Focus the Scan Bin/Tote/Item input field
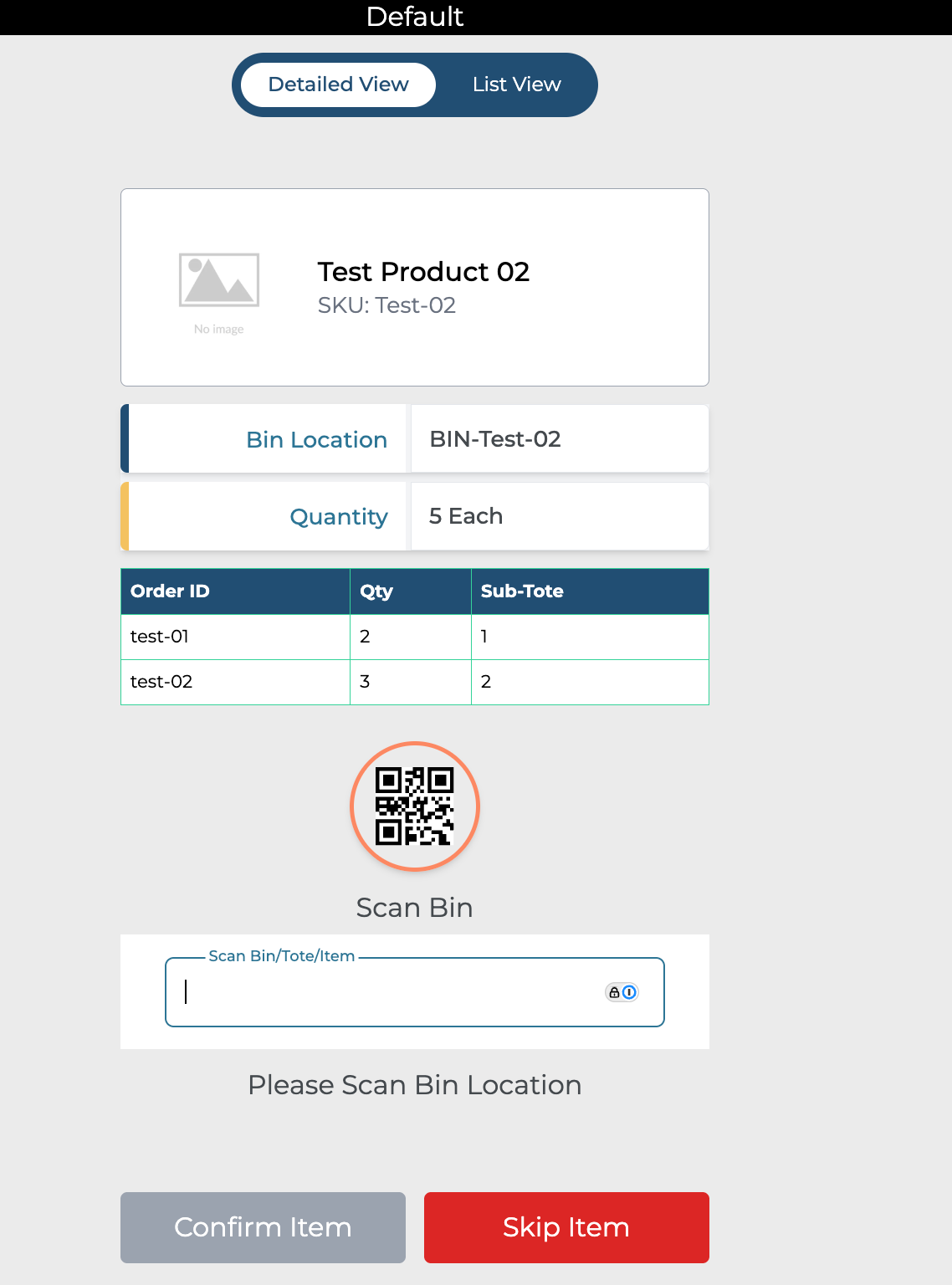 [385, 992]
